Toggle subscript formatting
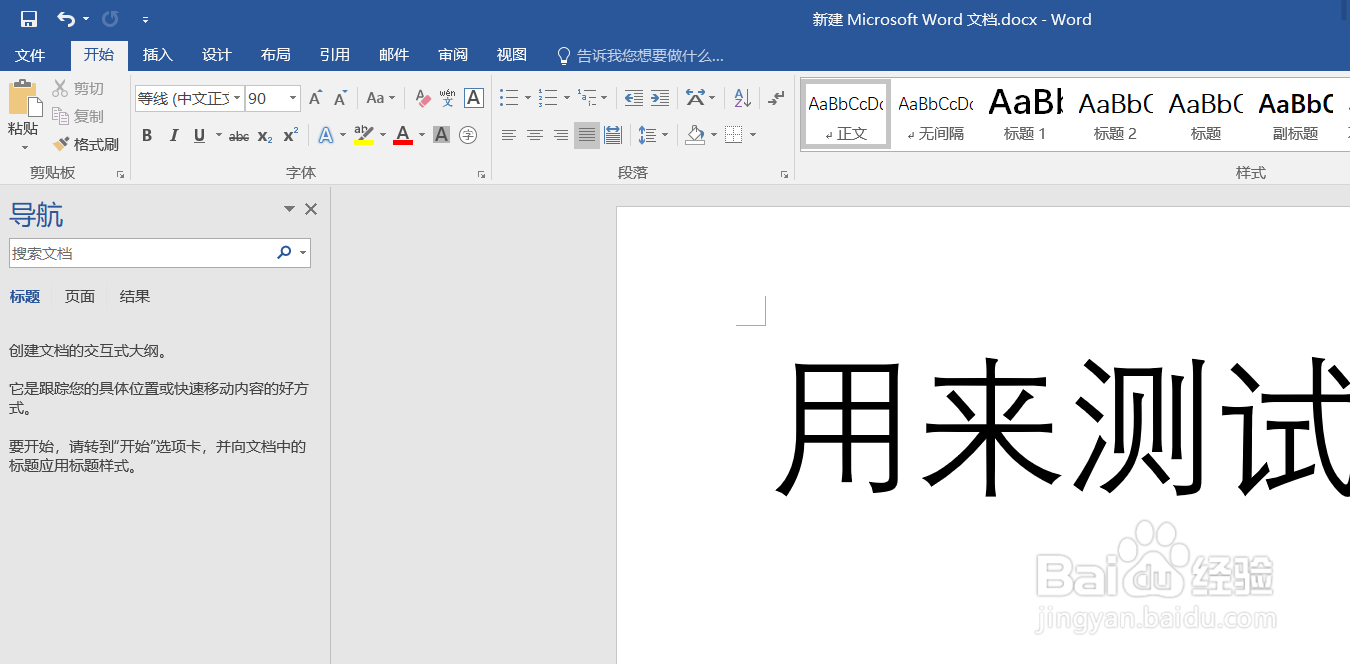Screen dimensions: 1350x664 pos(263,135)
